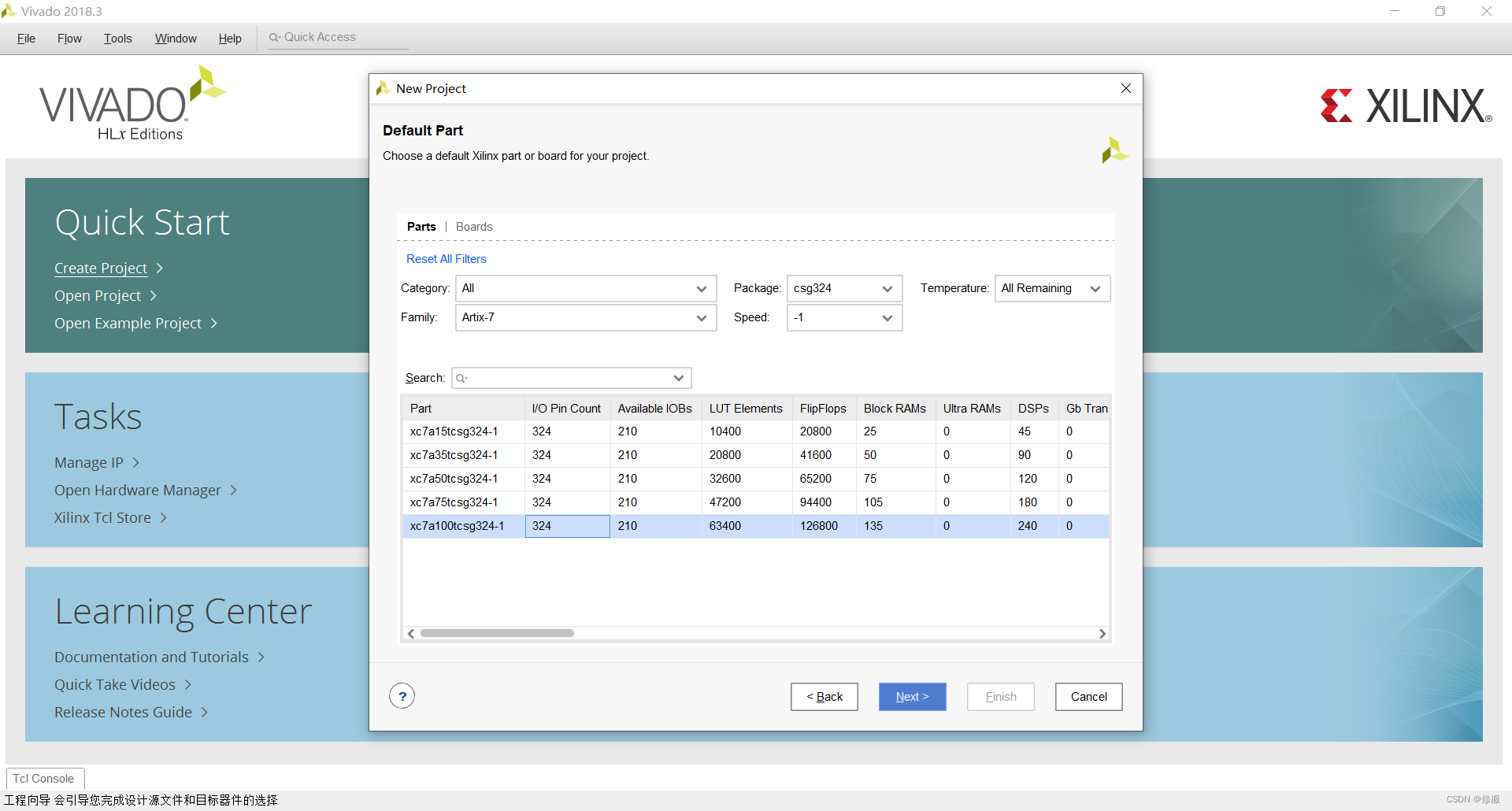Switch to the Boards tab
The height and width of the screenshot is (811, 1512).
474,227
